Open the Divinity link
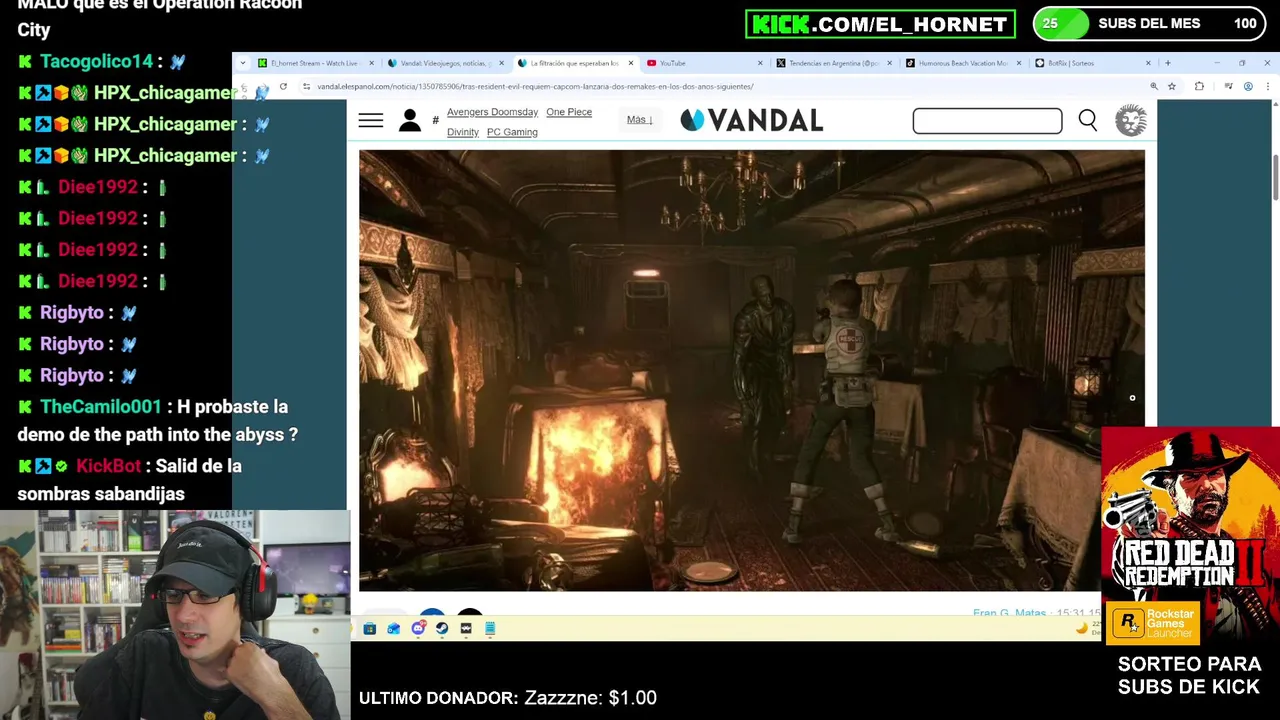The width and height of the screenshot is (1280, 720). (463, 132)
